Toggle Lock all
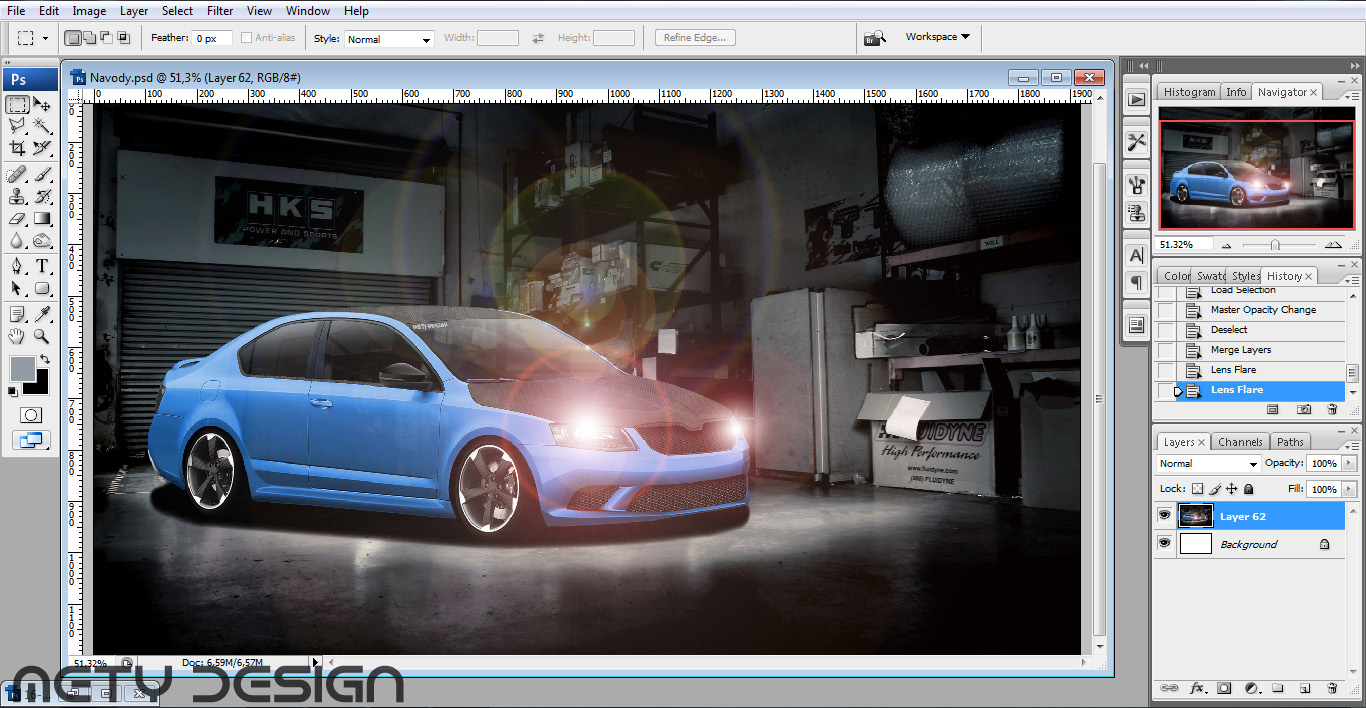This screenshot has height=708, width=1366. [1249, 489]
